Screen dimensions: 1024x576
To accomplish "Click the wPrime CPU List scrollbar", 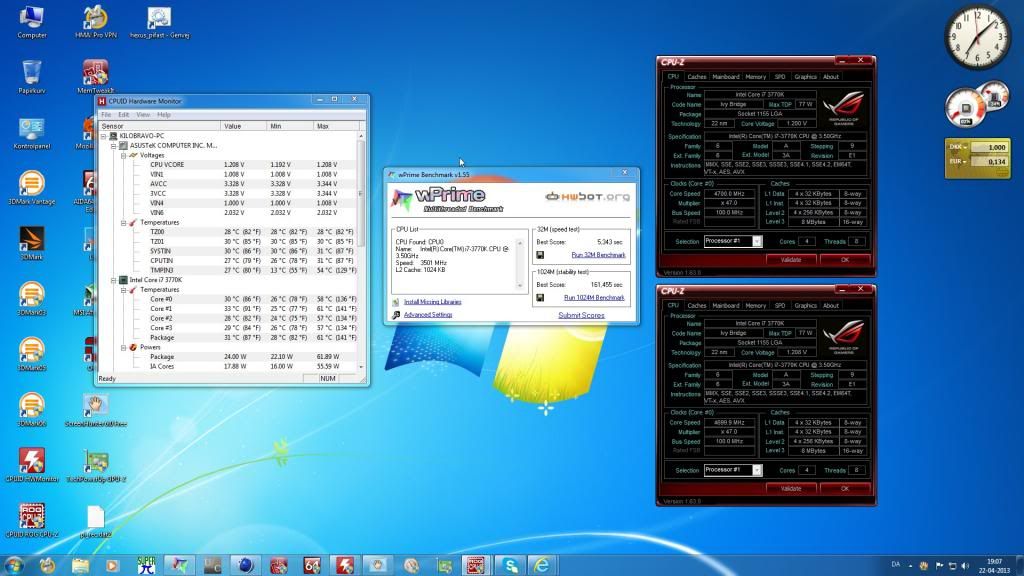I will [520, 264].
